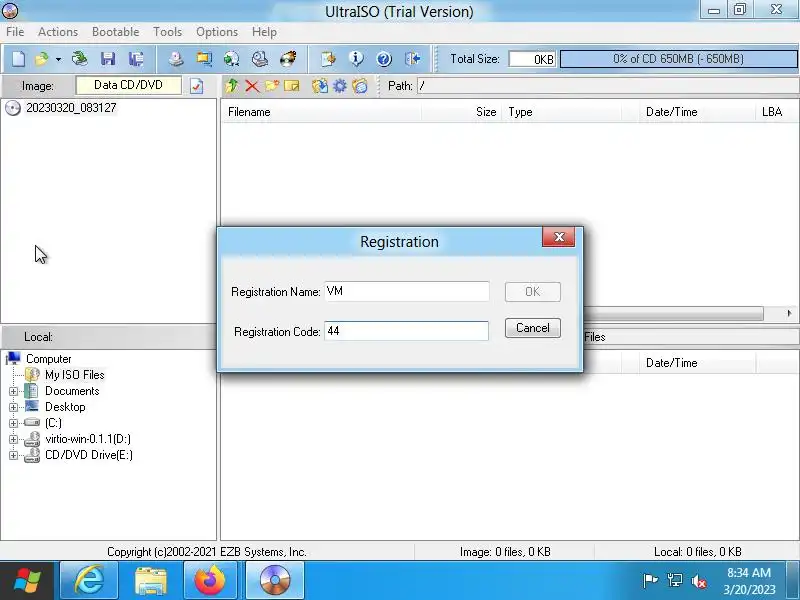Expand the Documents tree node
Screen dimensions: 800x600
click(14, 391)
